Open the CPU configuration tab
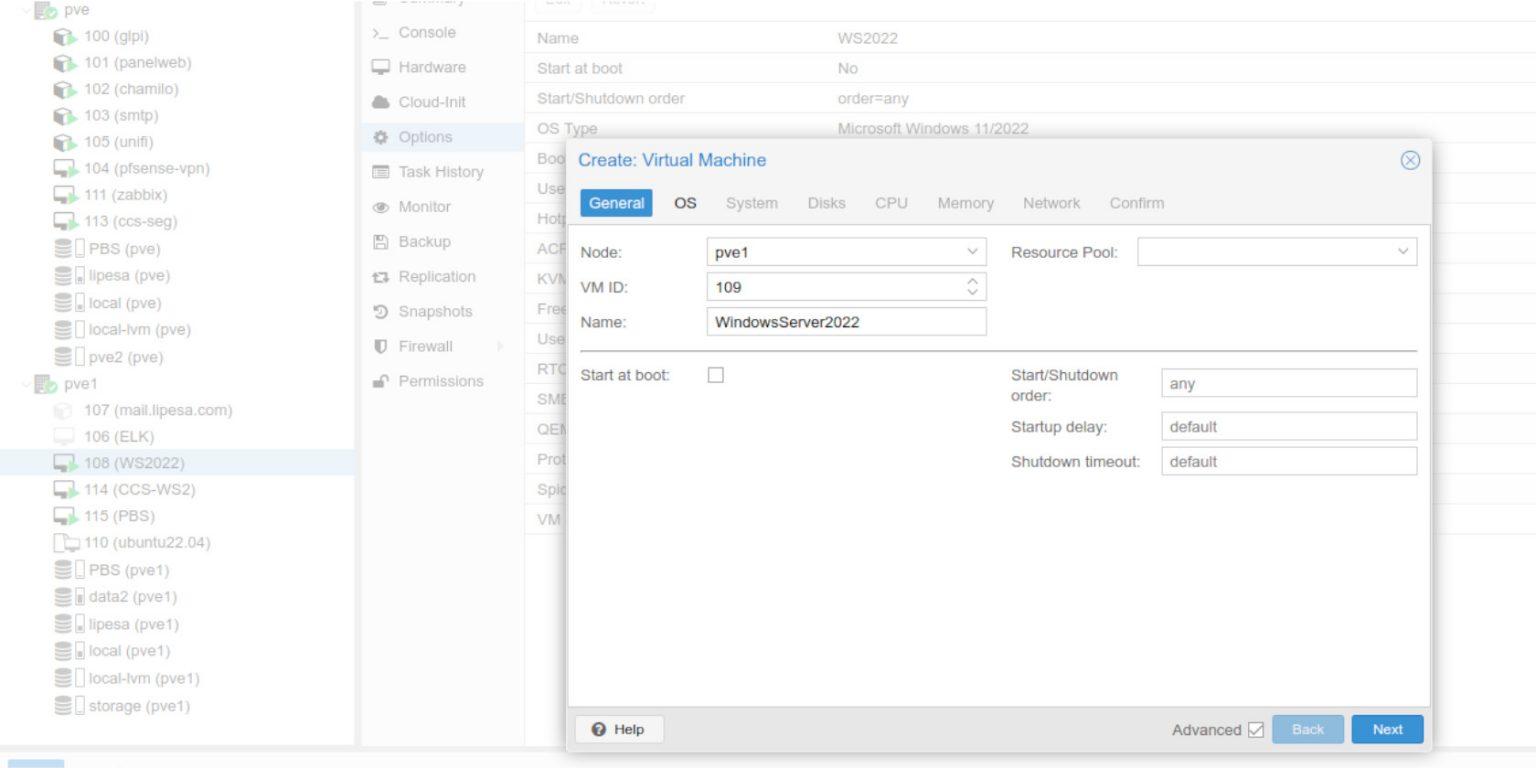This screenshot has width=1536, height=768. click(x=890, y=203)
